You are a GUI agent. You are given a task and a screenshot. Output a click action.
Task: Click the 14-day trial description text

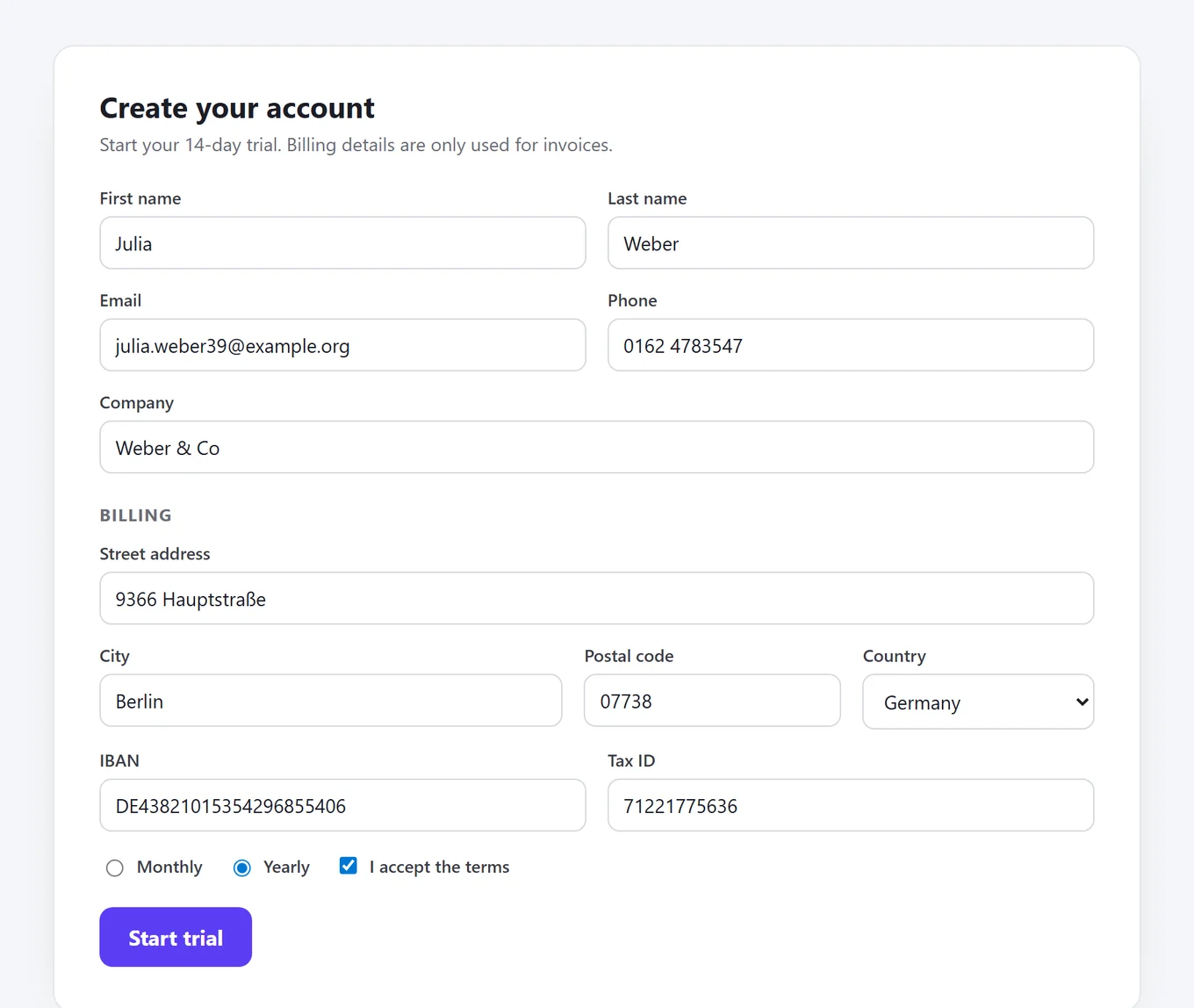pos(356,145)
